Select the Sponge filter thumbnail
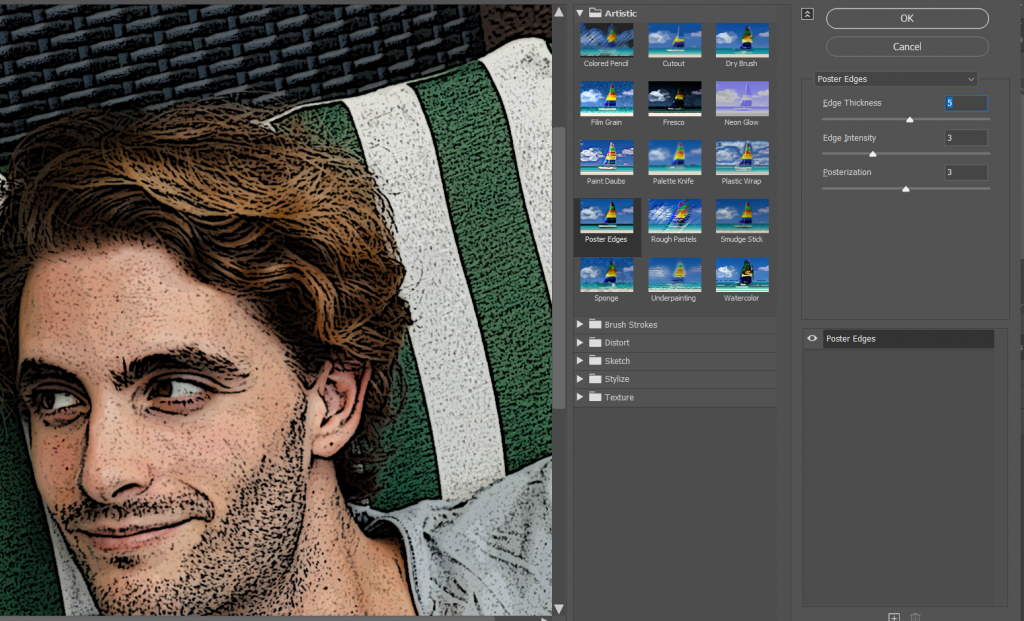This screenshot has height=621, width=1024. pos(606,275)
